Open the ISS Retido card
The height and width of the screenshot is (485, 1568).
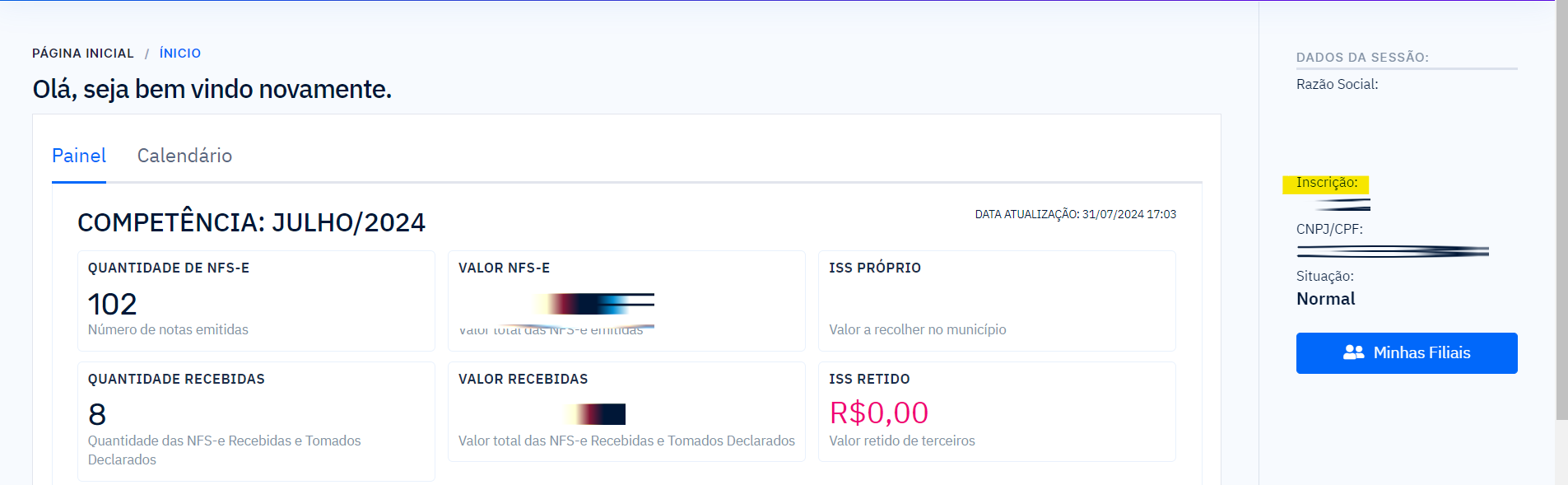[x=996, y=412]
